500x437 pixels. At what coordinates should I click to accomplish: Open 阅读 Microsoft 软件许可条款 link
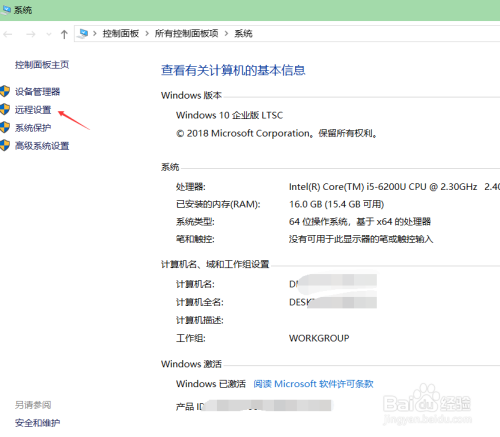pos(313,384)
